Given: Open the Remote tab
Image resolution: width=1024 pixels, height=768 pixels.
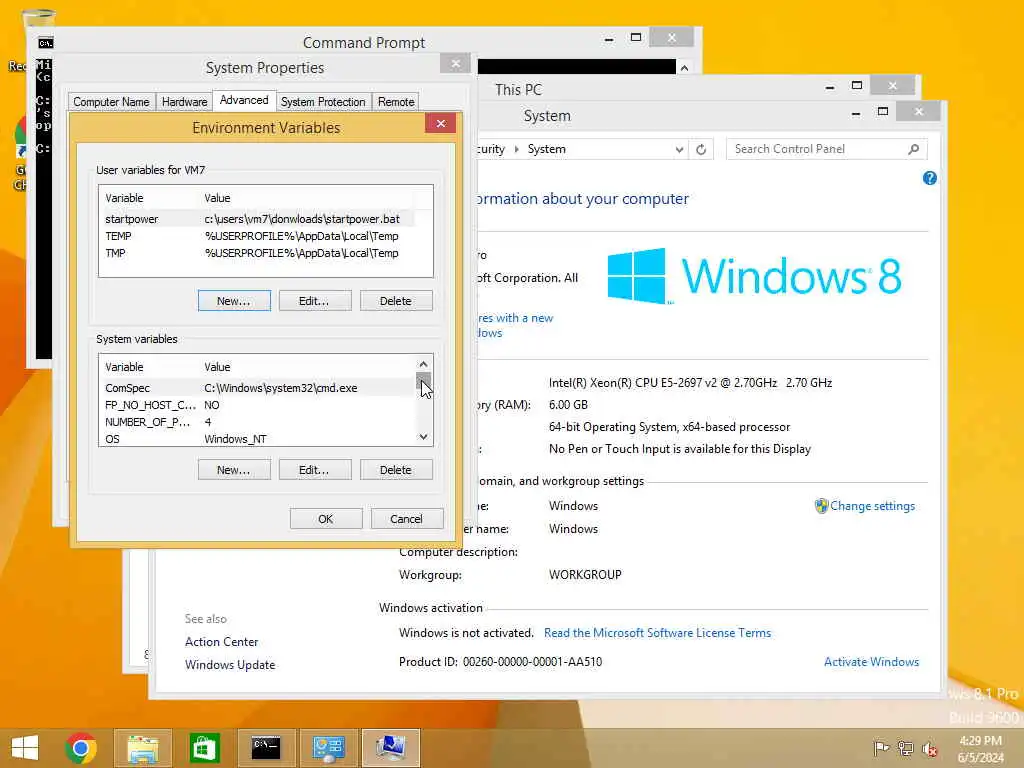Looking at the screenshot, I should 396,102.
